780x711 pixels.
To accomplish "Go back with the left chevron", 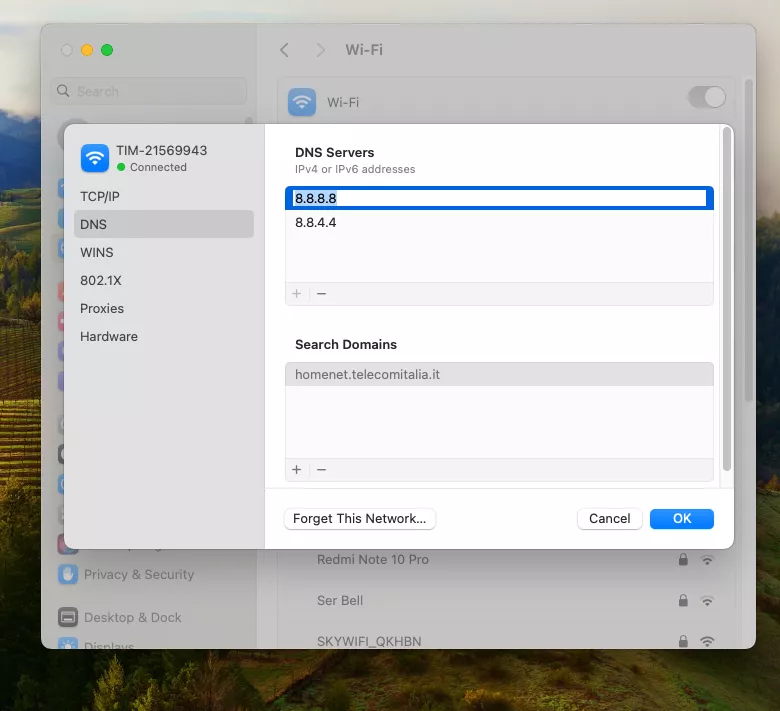I will coord(285,50).
